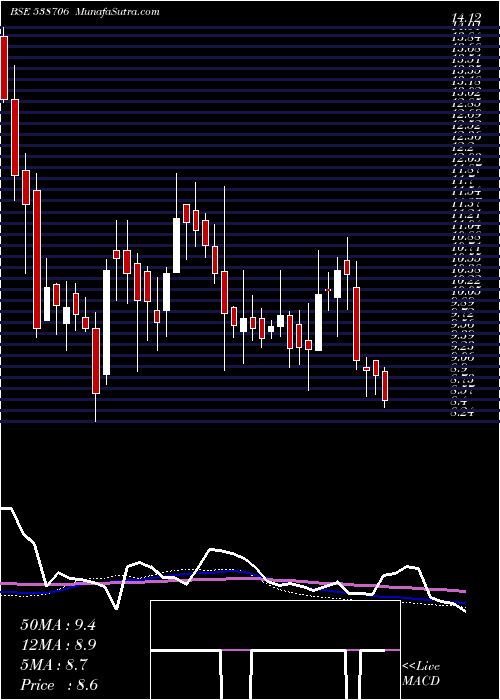The height and width of the screenshot is (700, 500).
Task: Click the 14.12 top price label
Action: [467, 18]
